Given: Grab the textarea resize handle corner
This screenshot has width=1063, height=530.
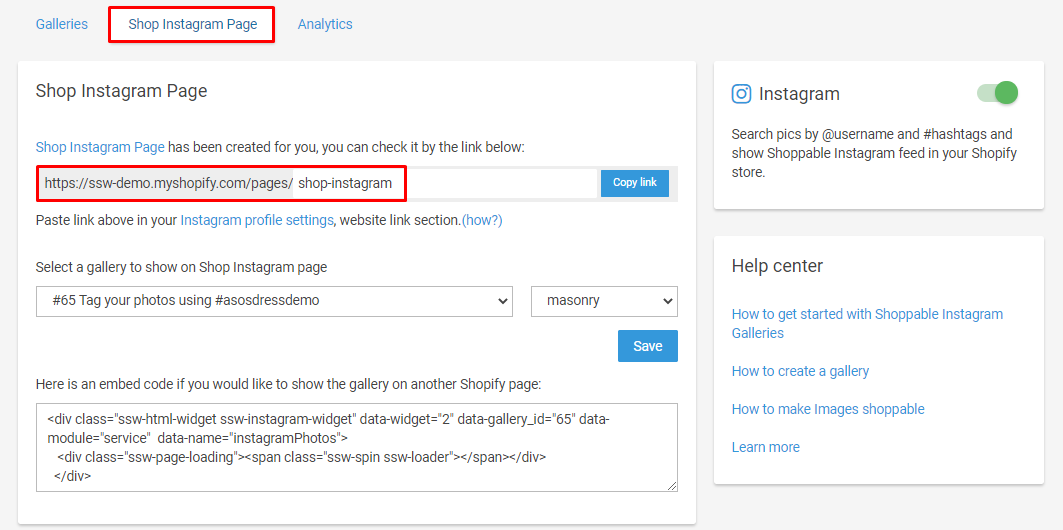Looking at the screenshot, I should coord(672,485).
